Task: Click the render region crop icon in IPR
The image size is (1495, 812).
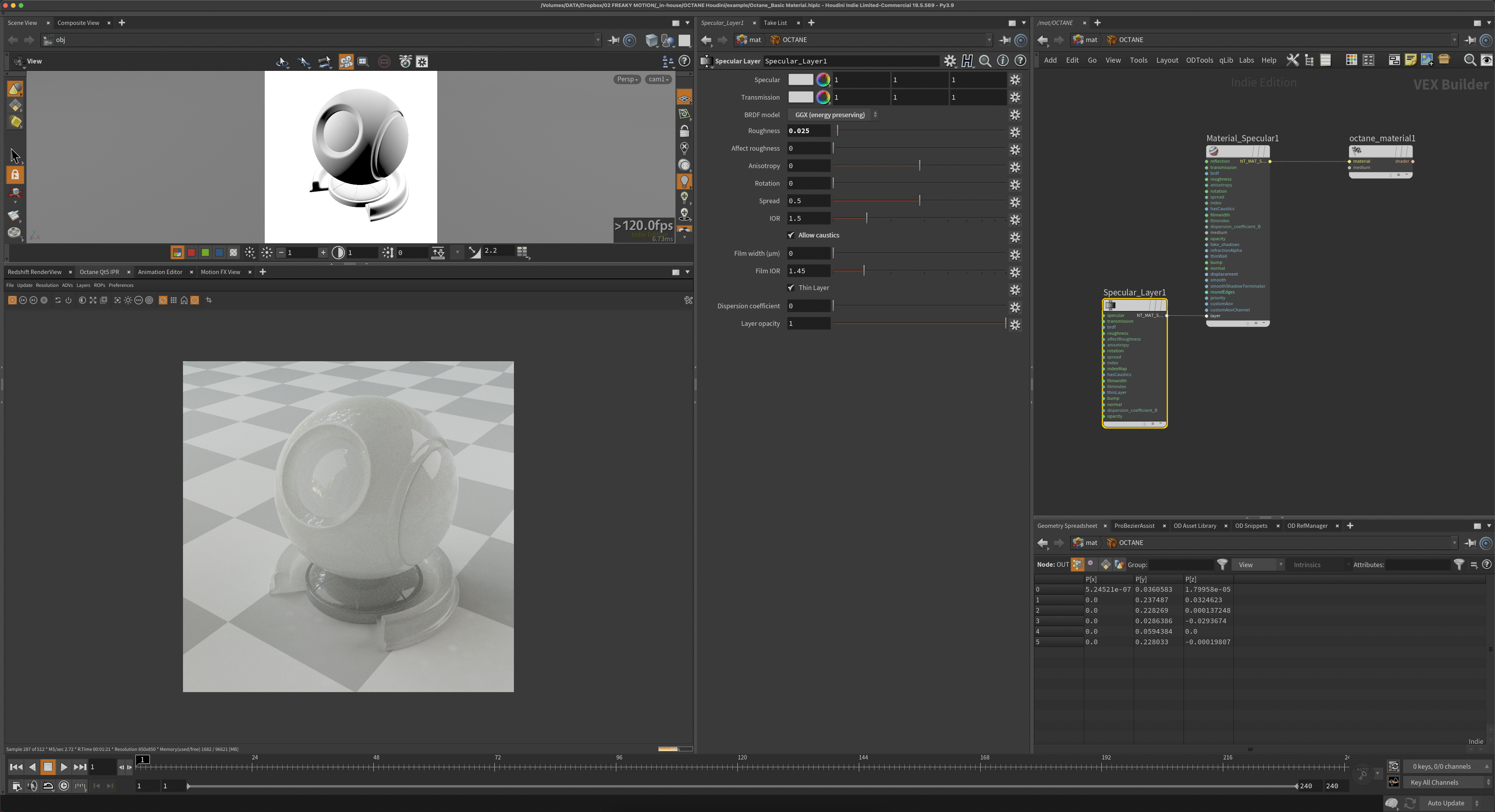Action: pos(209,300)
